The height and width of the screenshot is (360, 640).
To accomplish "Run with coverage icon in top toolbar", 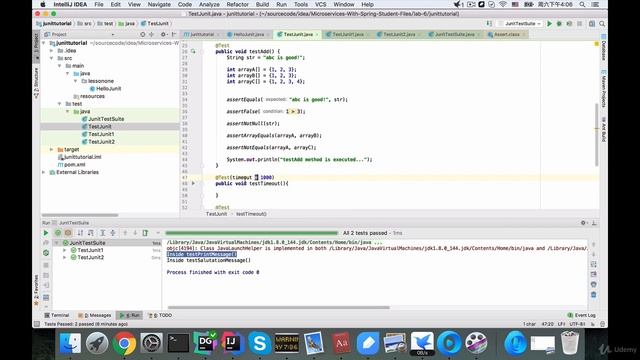I will tap(569, 24).
